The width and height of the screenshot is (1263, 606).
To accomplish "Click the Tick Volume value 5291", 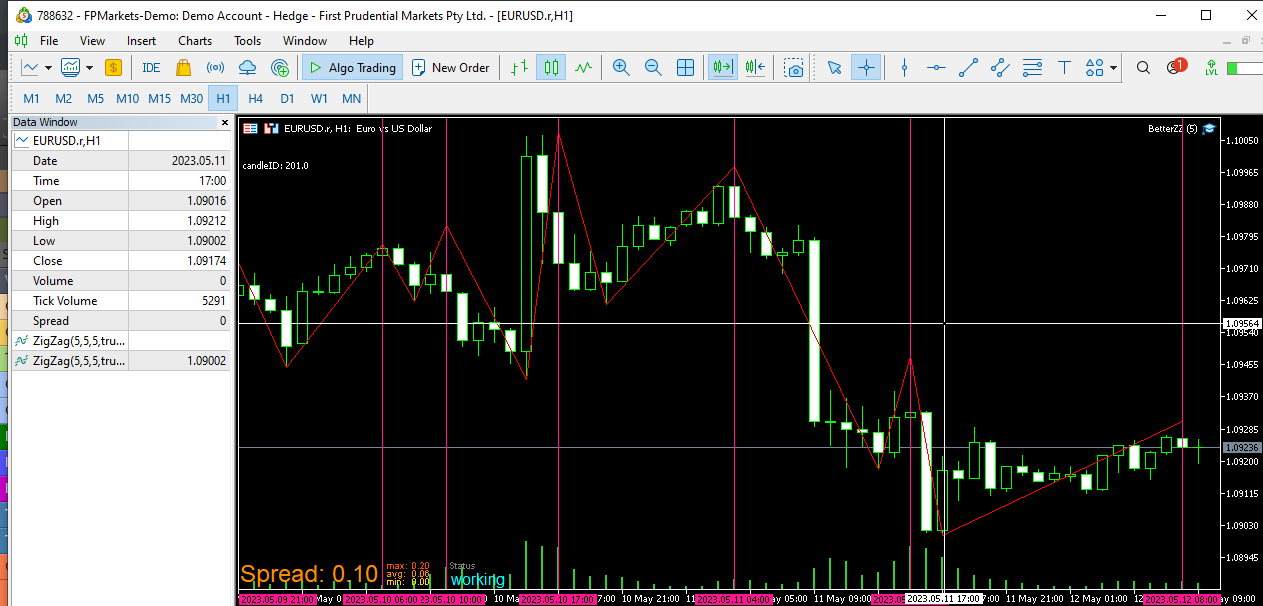I will (x=214, y=301).
